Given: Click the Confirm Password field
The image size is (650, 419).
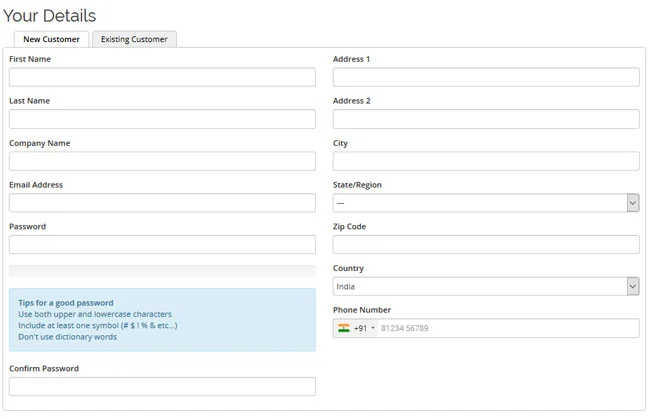Looking at the screenshot, I should click(162, 386).
